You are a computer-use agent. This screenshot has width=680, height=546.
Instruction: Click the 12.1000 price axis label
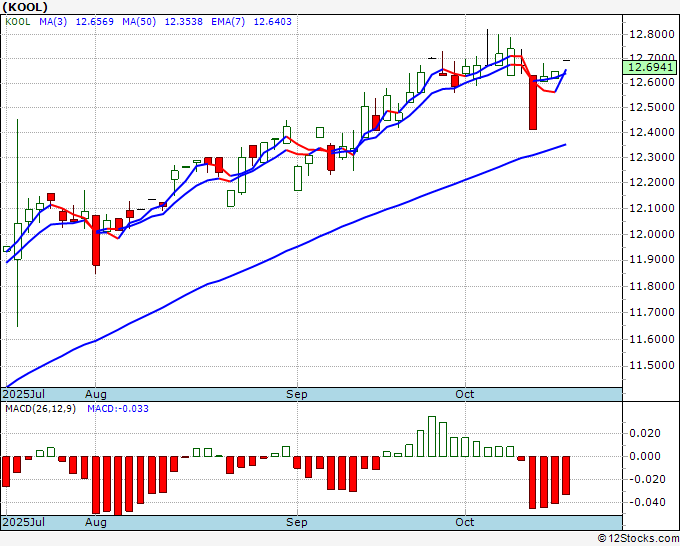(652, 208)
